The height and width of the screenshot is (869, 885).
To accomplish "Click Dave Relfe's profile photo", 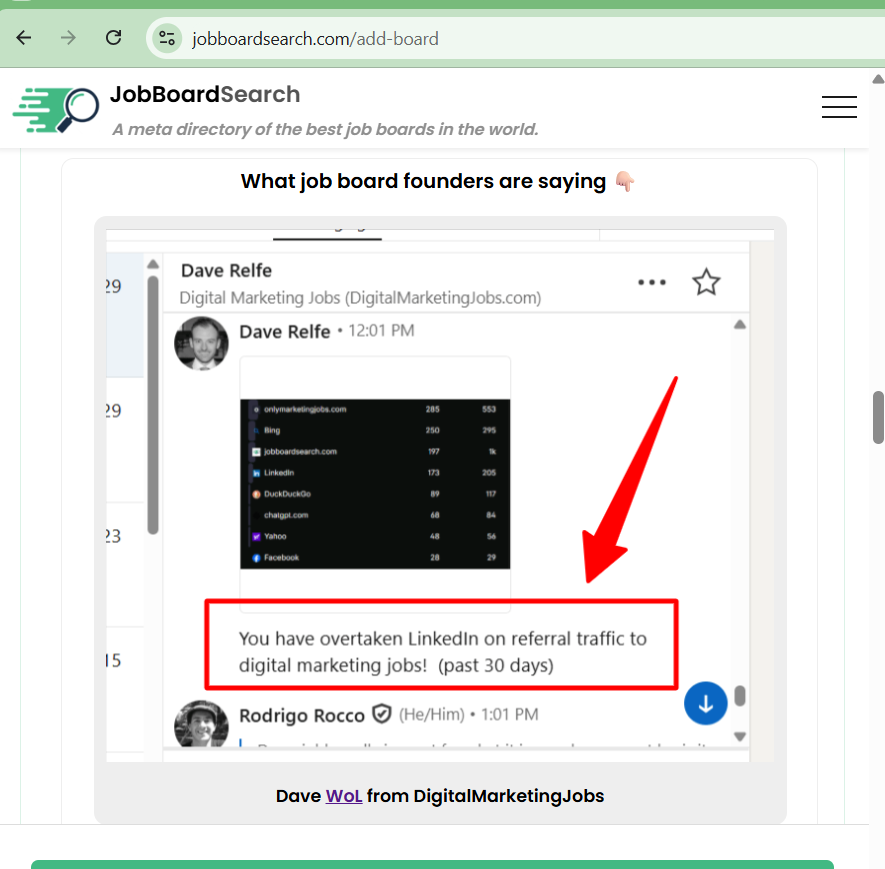I will click(201, 343).
